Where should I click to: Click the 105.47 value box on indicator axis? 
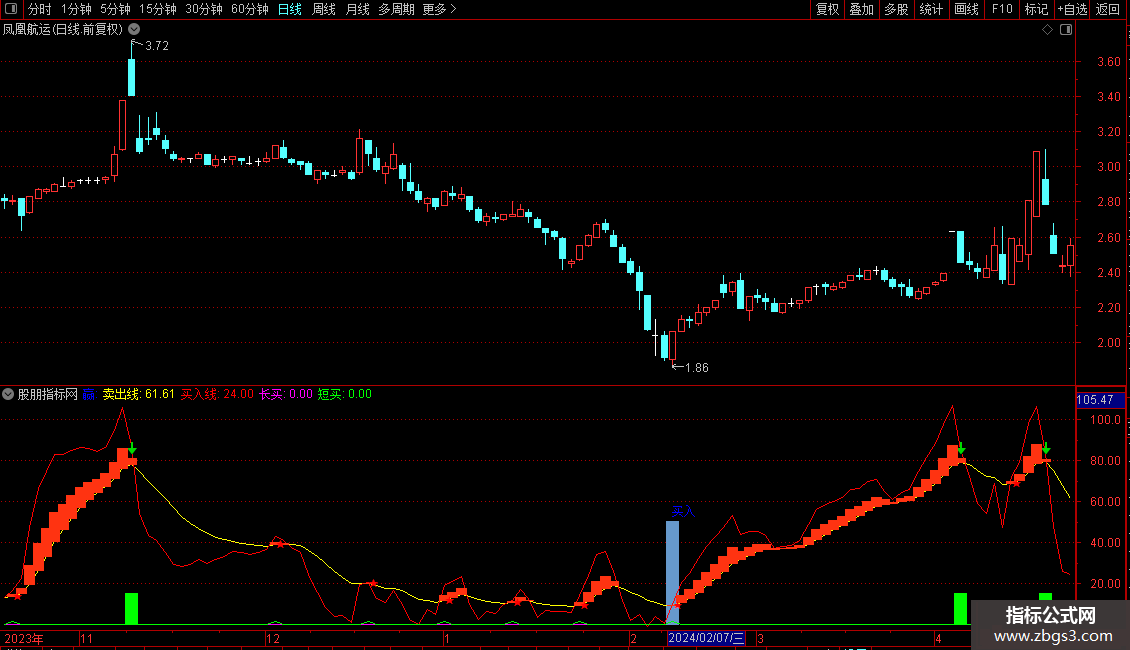point(1100,400)
